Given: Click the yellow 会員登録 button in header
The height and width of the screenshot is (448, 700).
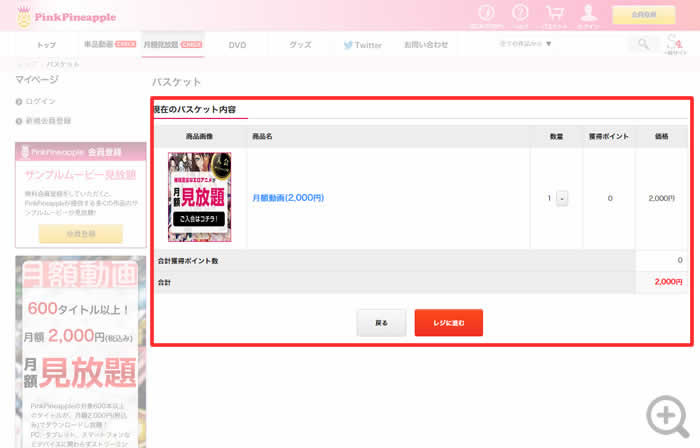Looking at the screenshot, I should [x=643, y=15].
